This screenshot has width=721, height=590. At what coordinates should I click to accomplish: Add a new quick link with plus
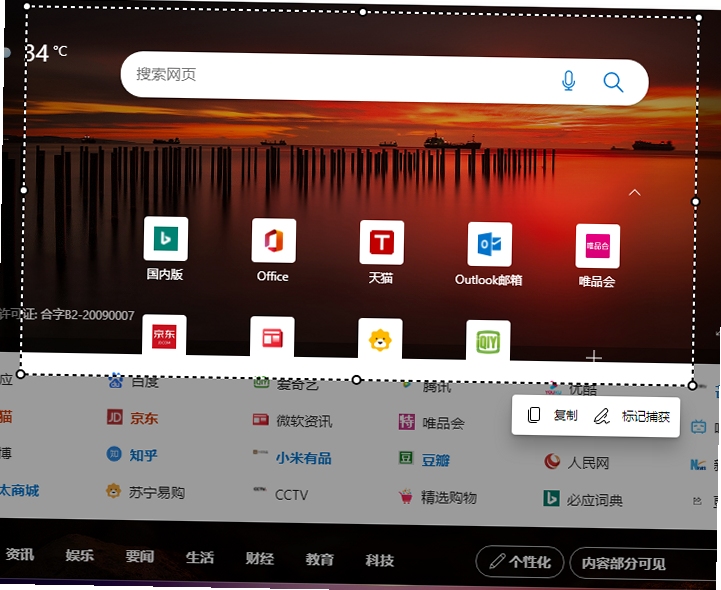click(594, 356)
